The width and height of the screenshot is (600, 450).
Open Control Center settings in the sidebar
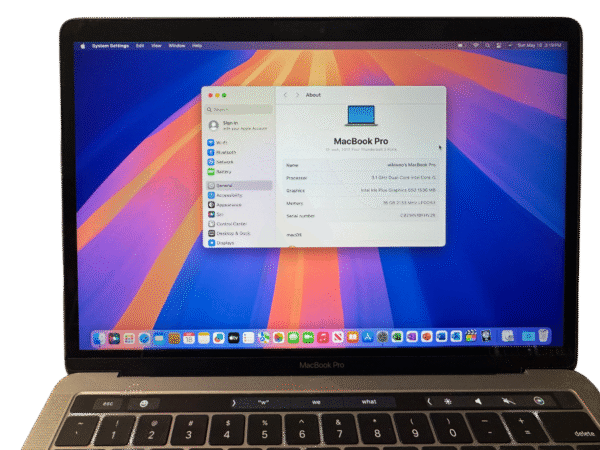click(x=239, y=224)
